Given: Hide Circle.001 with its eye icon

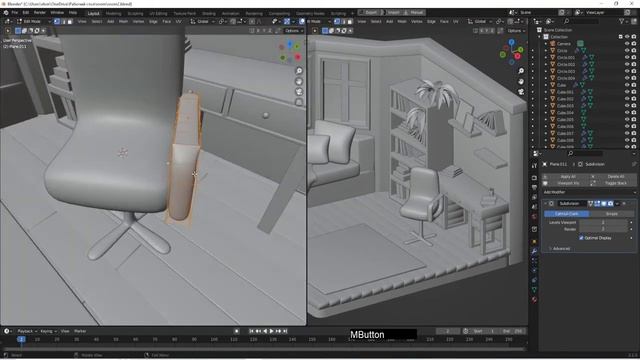Looking at the screenshot, I should tap(627, 58).
